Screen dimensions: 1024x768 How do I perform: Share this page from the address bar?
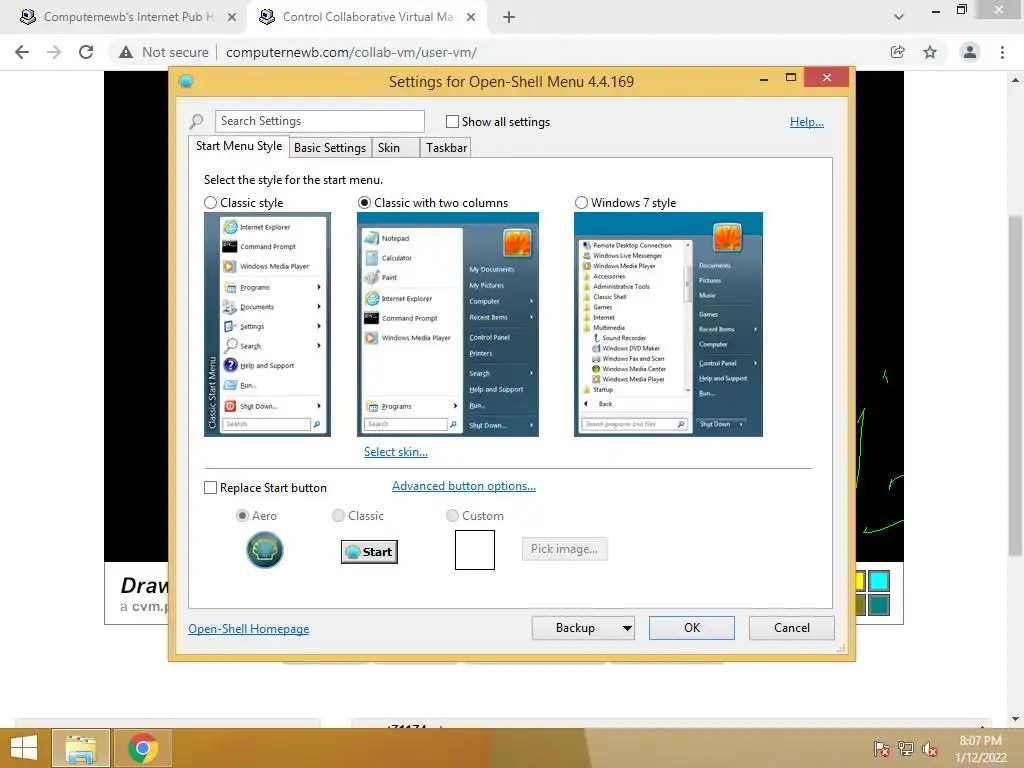(898, 52)
